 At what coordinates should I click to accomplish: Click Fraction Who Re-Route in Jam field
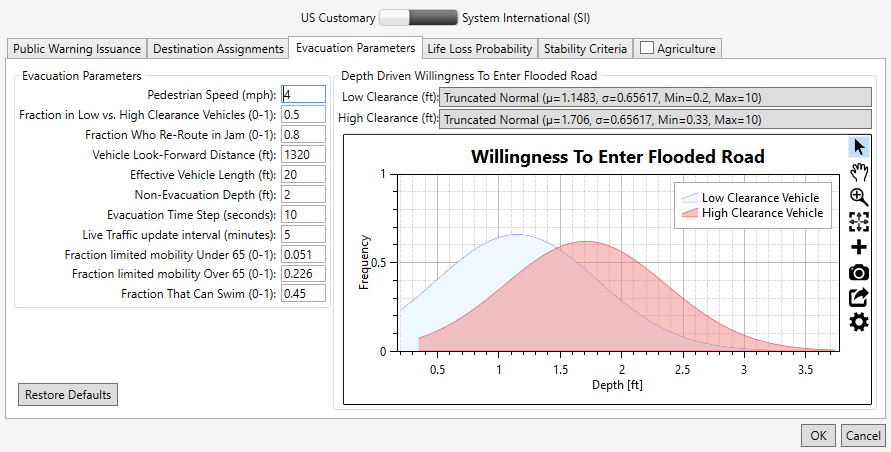click(x=303, y=134)
